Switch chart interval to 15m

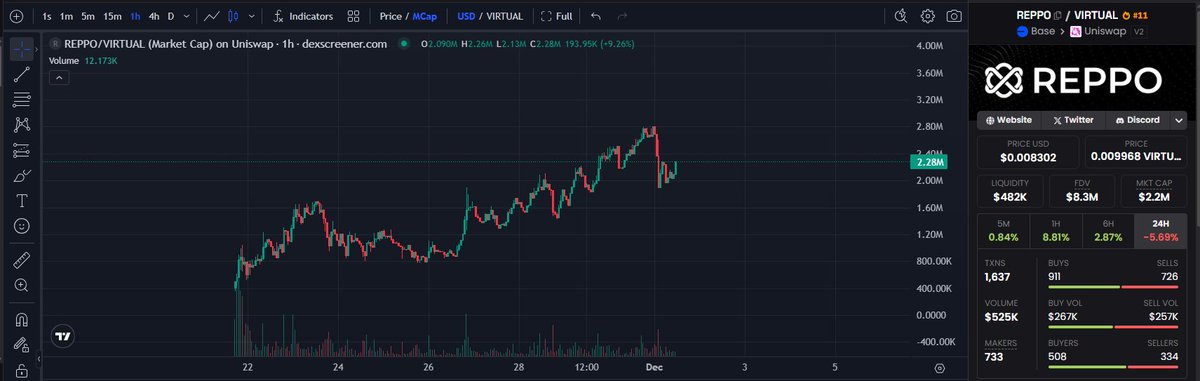click(x=113, y=17)
